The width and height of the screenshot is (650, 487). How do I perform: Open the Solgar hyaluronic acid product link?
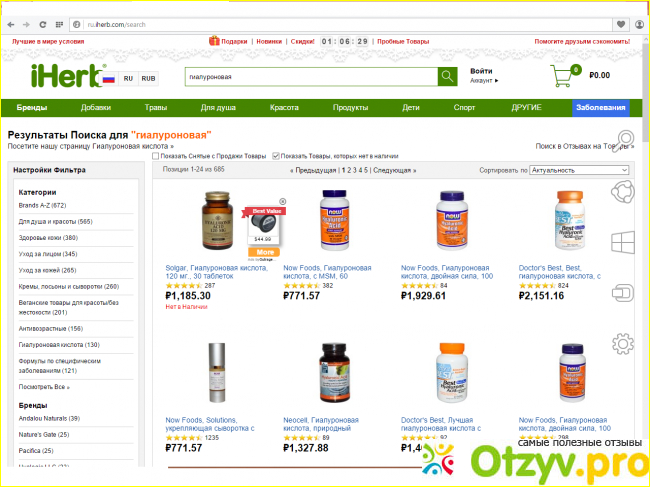pos(216,272)
